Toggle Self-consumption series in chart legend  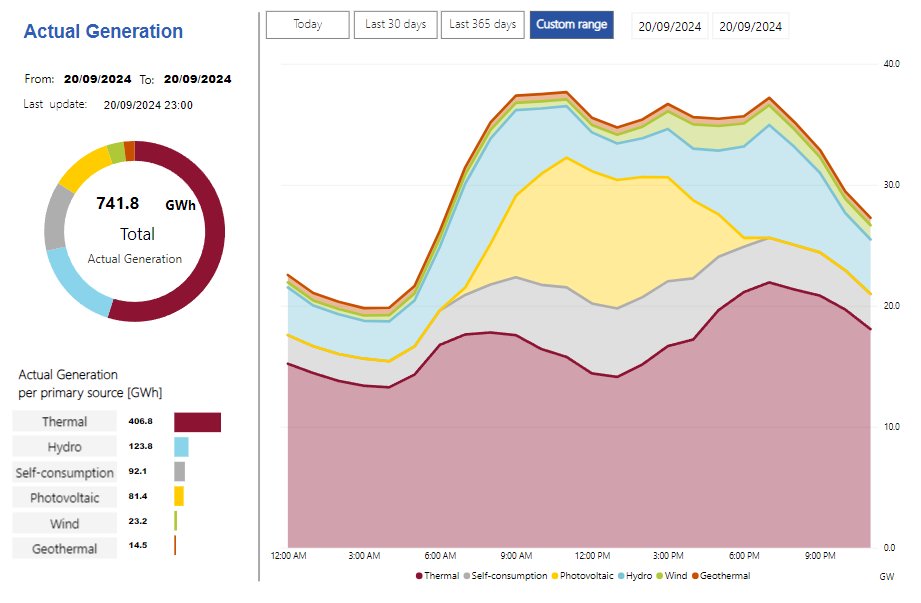(x=509, y=576)
